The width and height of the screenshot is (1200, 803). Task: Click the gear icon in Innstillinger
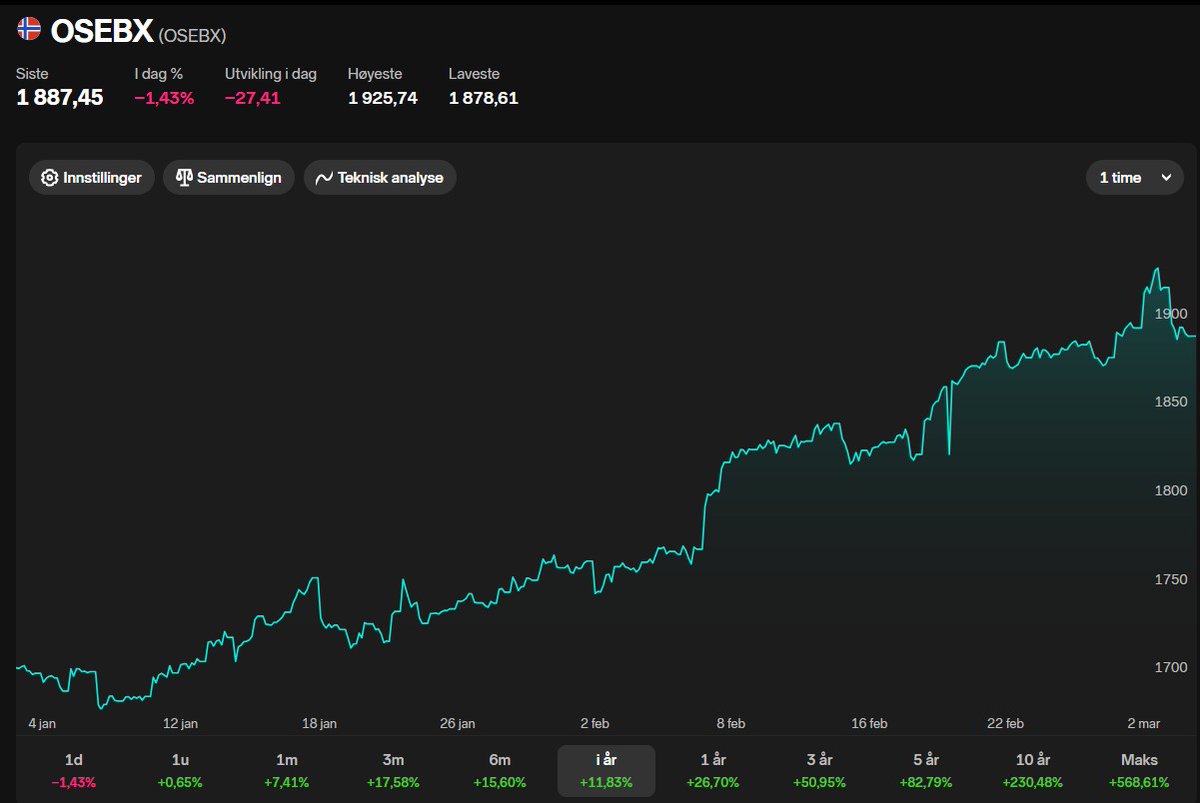point(49,178)
